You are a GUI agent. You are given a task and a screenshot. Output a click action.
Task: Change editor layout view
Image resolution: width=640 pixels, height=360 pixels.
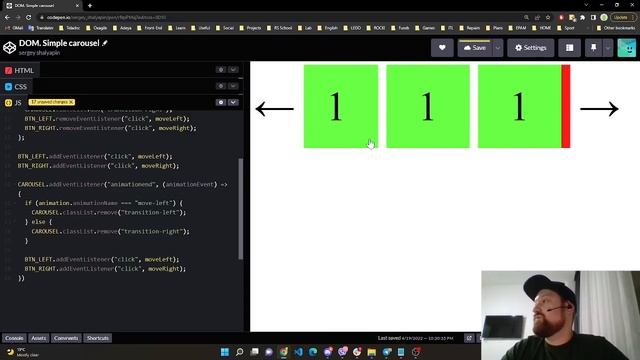pyautogui.click(x=569, y=48)
